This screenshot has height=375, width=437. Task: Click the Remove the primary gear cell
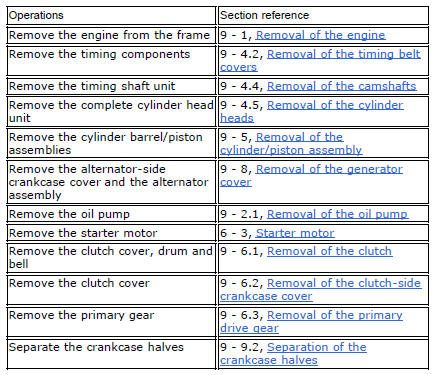(111, 322)
